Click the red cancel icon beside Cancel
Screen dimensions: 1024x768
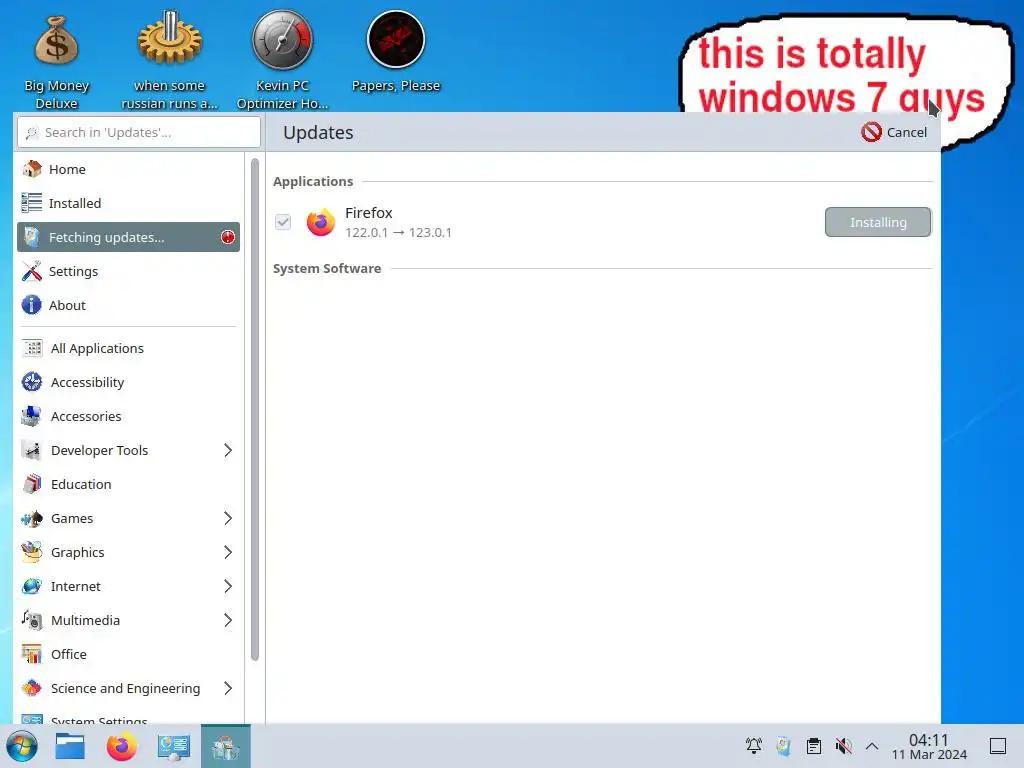click(871, 132)
